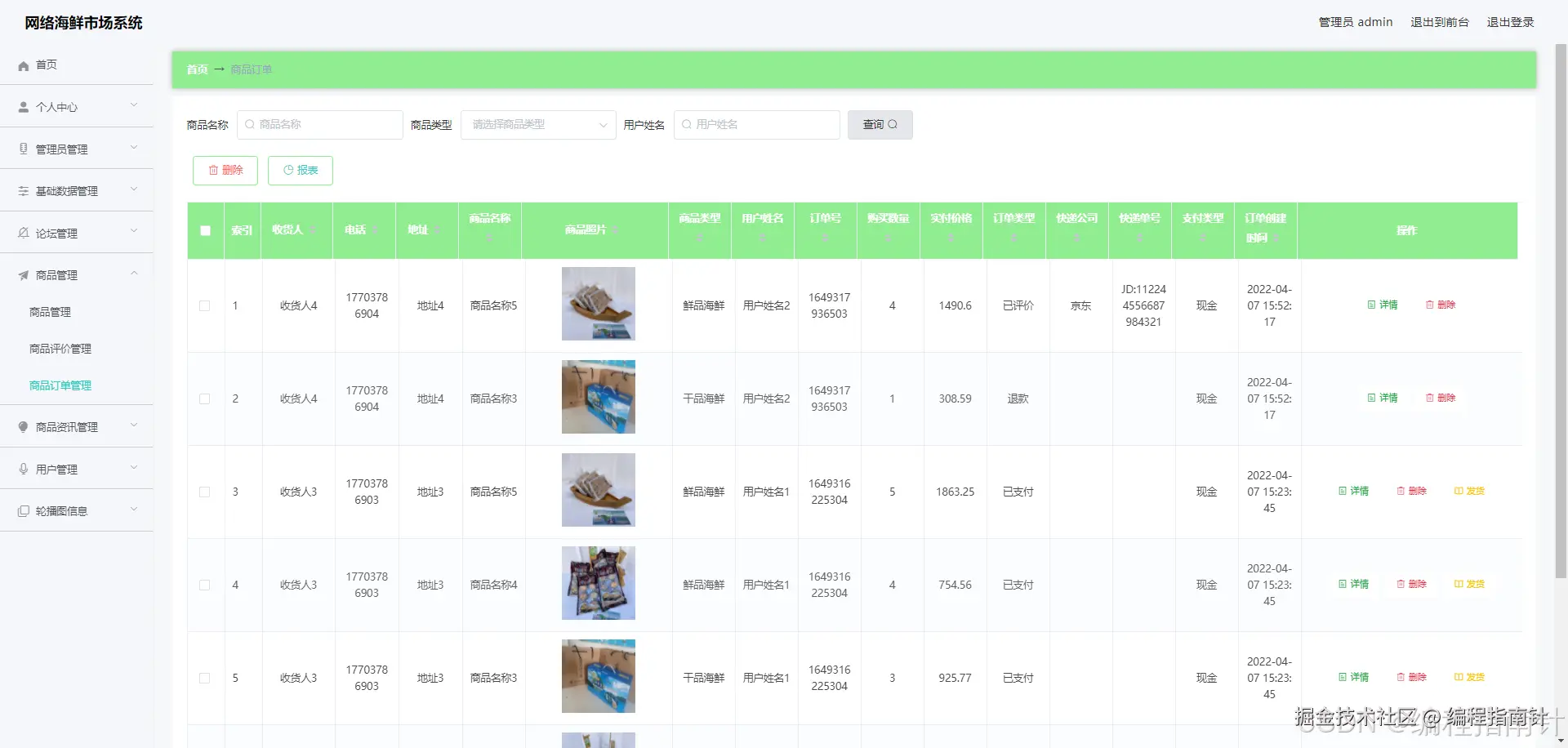Open the 商品管理 submenu item
Viewport: 1568px width, 748px height.
[50, 312]
